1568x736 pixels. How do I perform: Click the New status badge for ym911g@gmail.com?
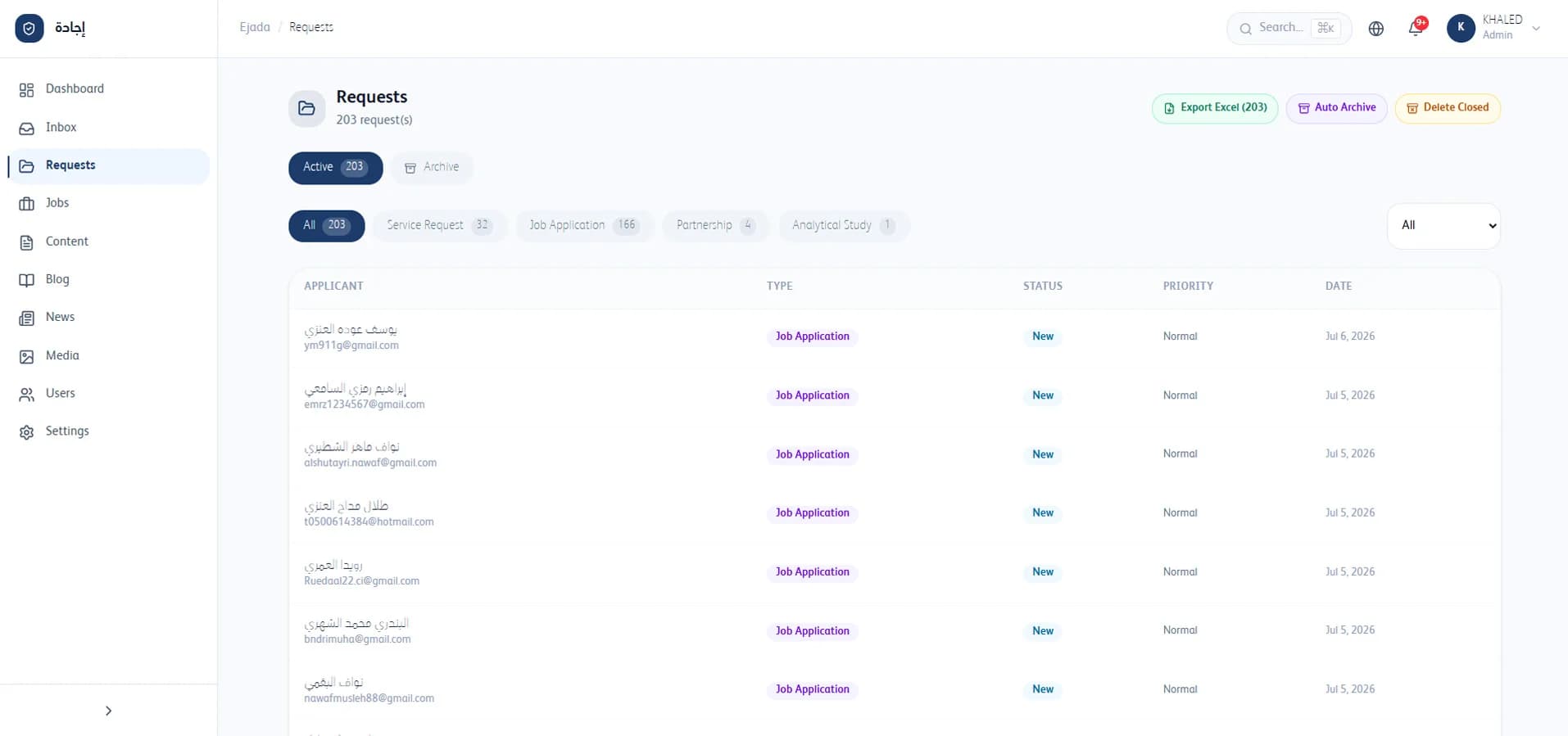[1043, 336]
